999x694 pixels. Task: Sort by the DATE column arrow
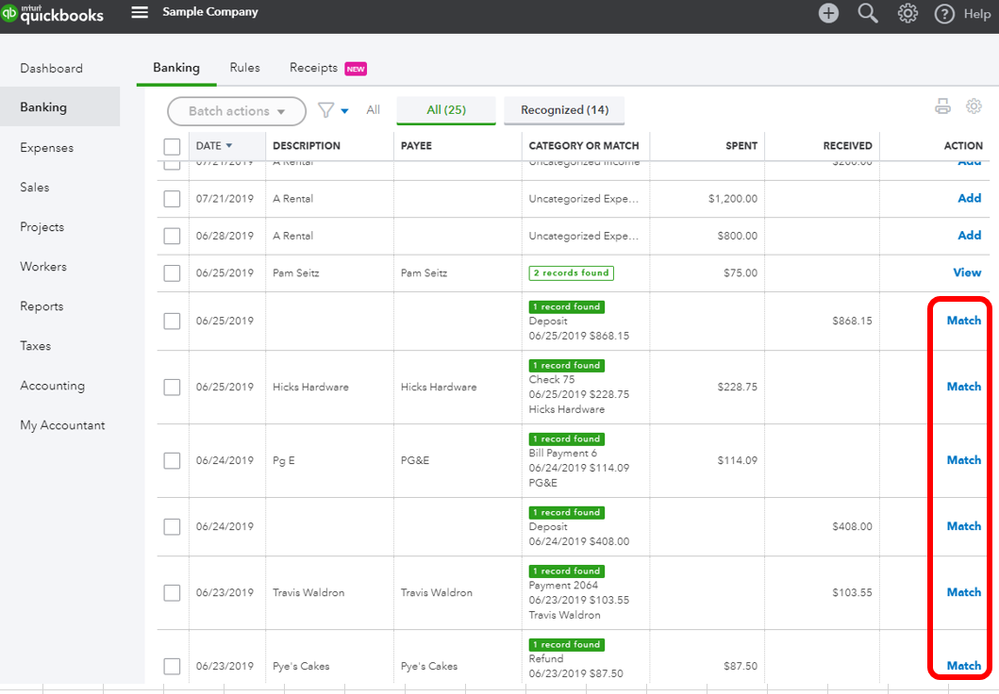(229, 146)
